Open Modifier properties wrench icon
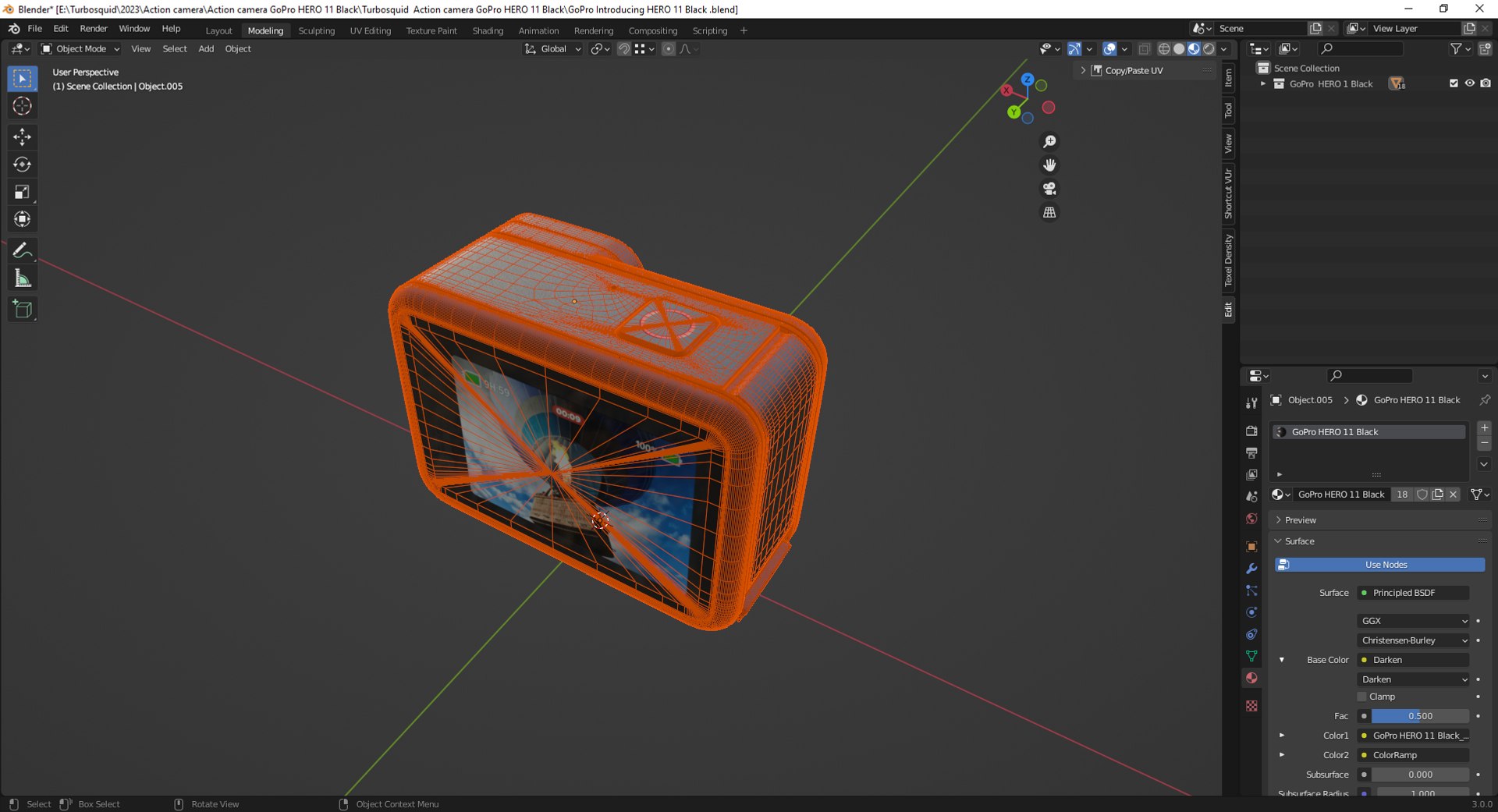 [x=1251, y=569]
